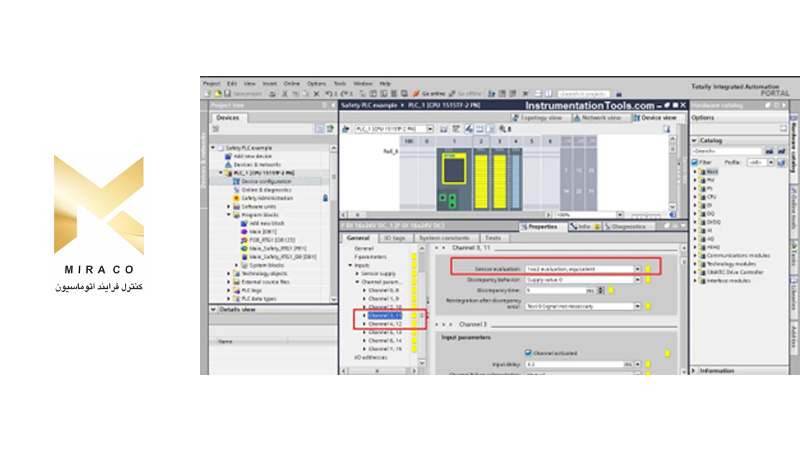Switch to the Network view tab
The width and height of the screenshot is (800, 450).
(x=600, y=117)
